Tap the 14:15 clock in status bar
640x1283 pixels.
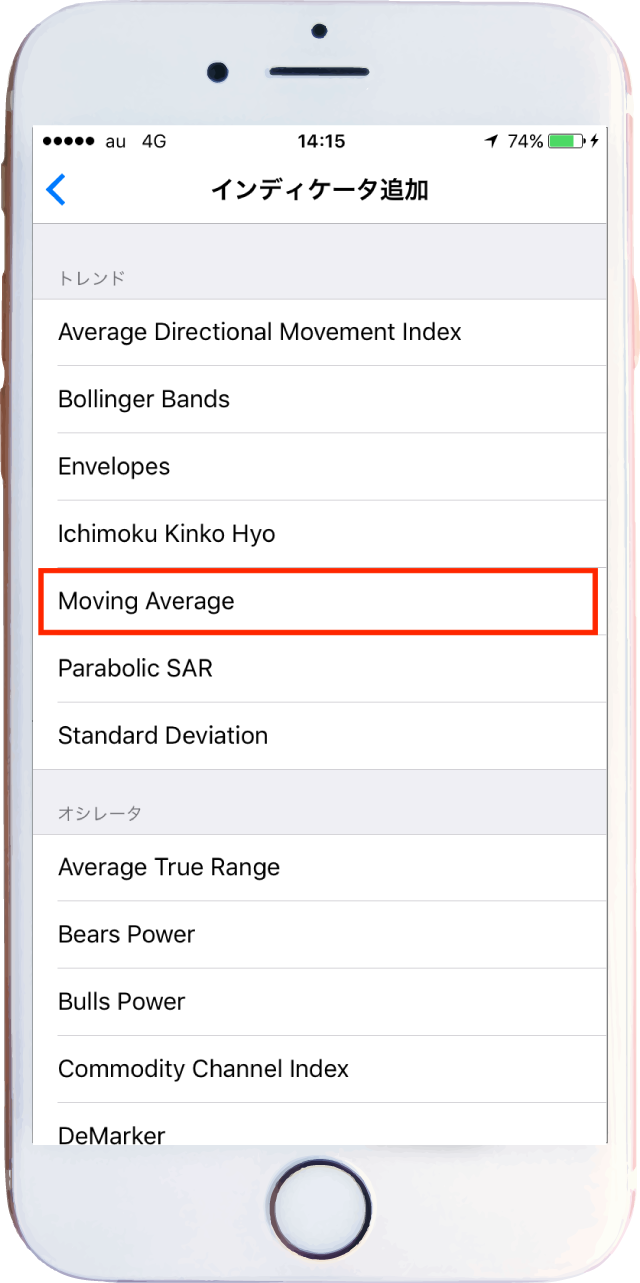pyautogui.click(x=321, y=141)
